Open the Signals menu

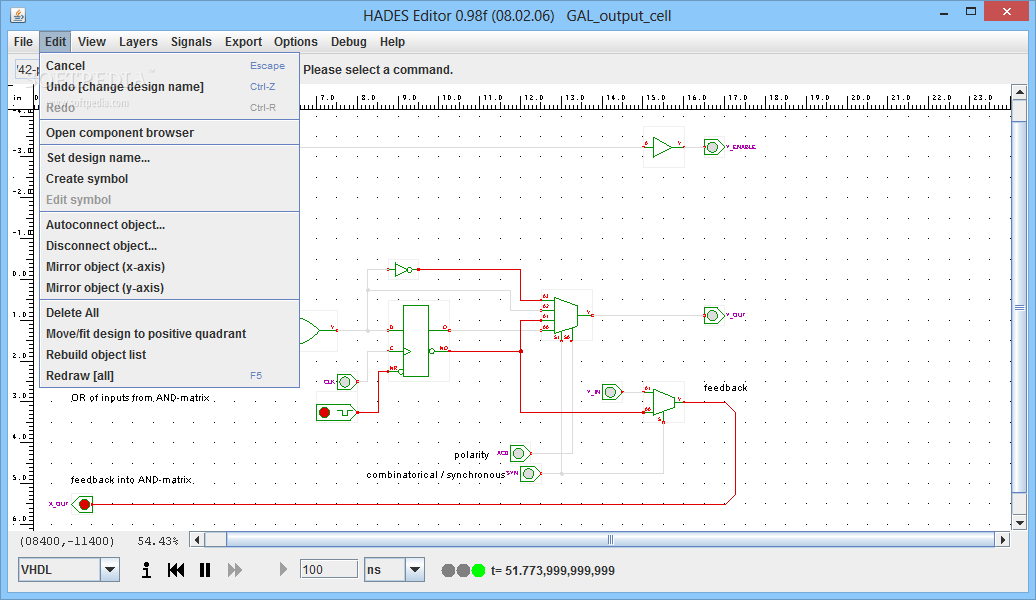(191, 42)
